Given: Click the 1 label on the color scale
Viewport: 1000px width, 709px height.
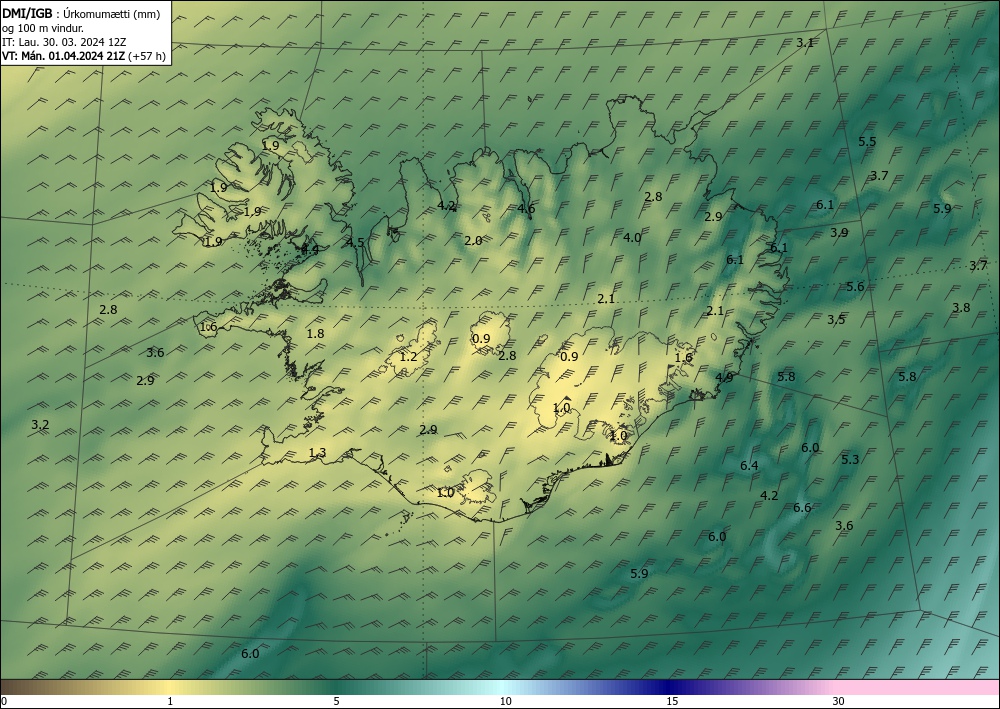Looking at the screenshot, I should tap(170, 701).
